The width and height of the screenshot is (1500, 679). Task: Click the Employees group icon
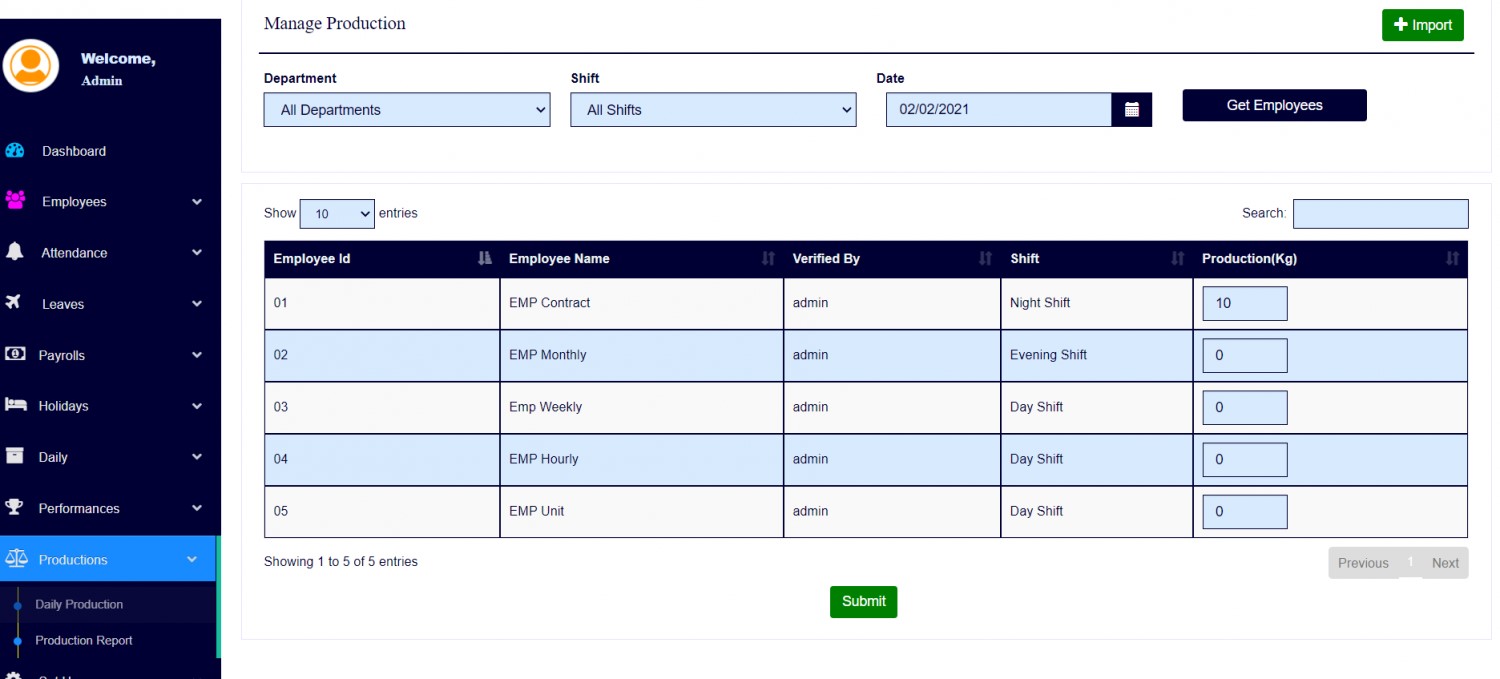(15, 200)
